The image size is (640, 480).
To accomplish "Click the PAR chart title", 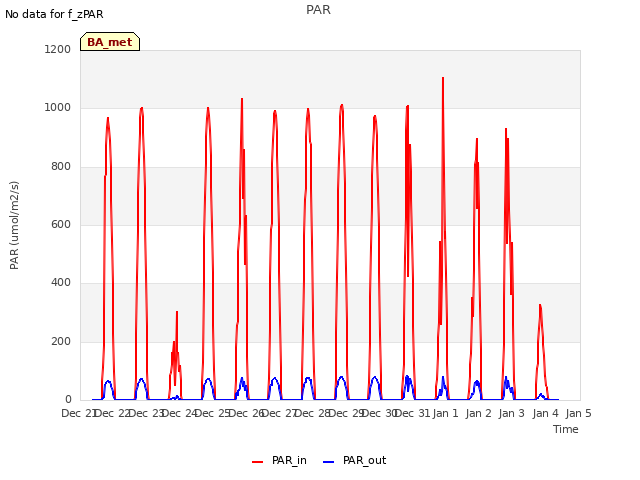I will coord(318,9).
